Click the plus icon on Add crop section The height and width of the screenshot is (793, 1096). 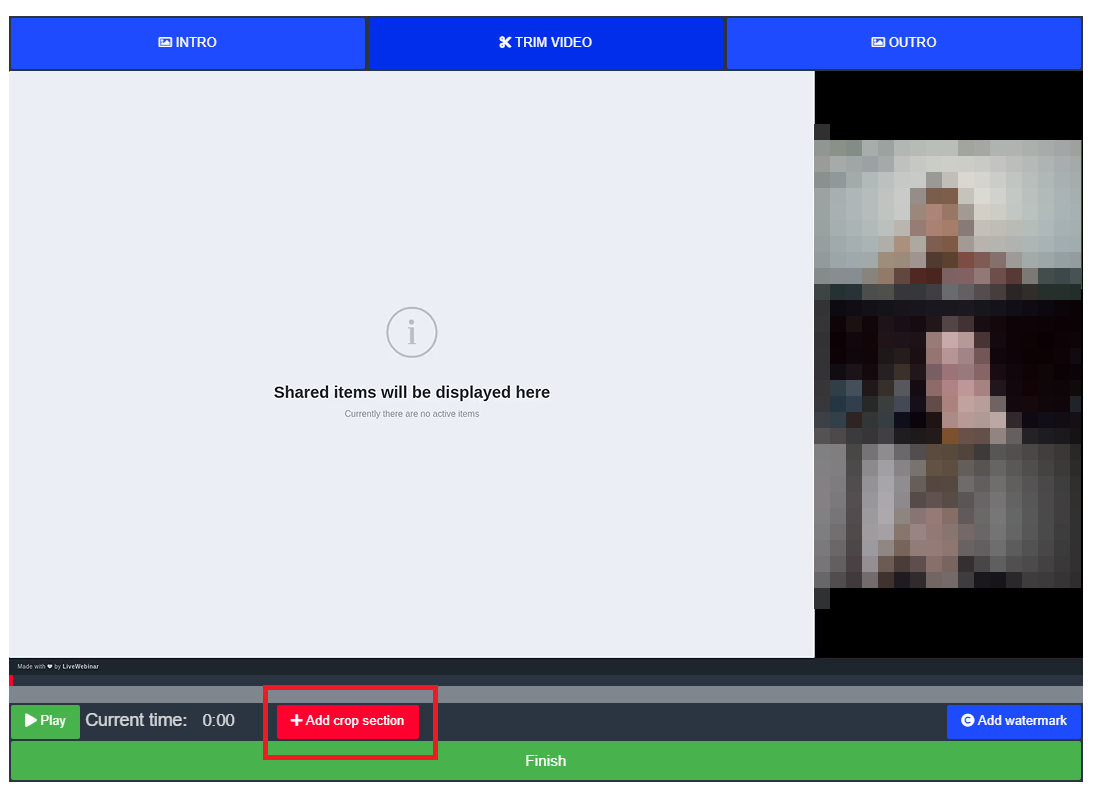[x=297, y=721]
